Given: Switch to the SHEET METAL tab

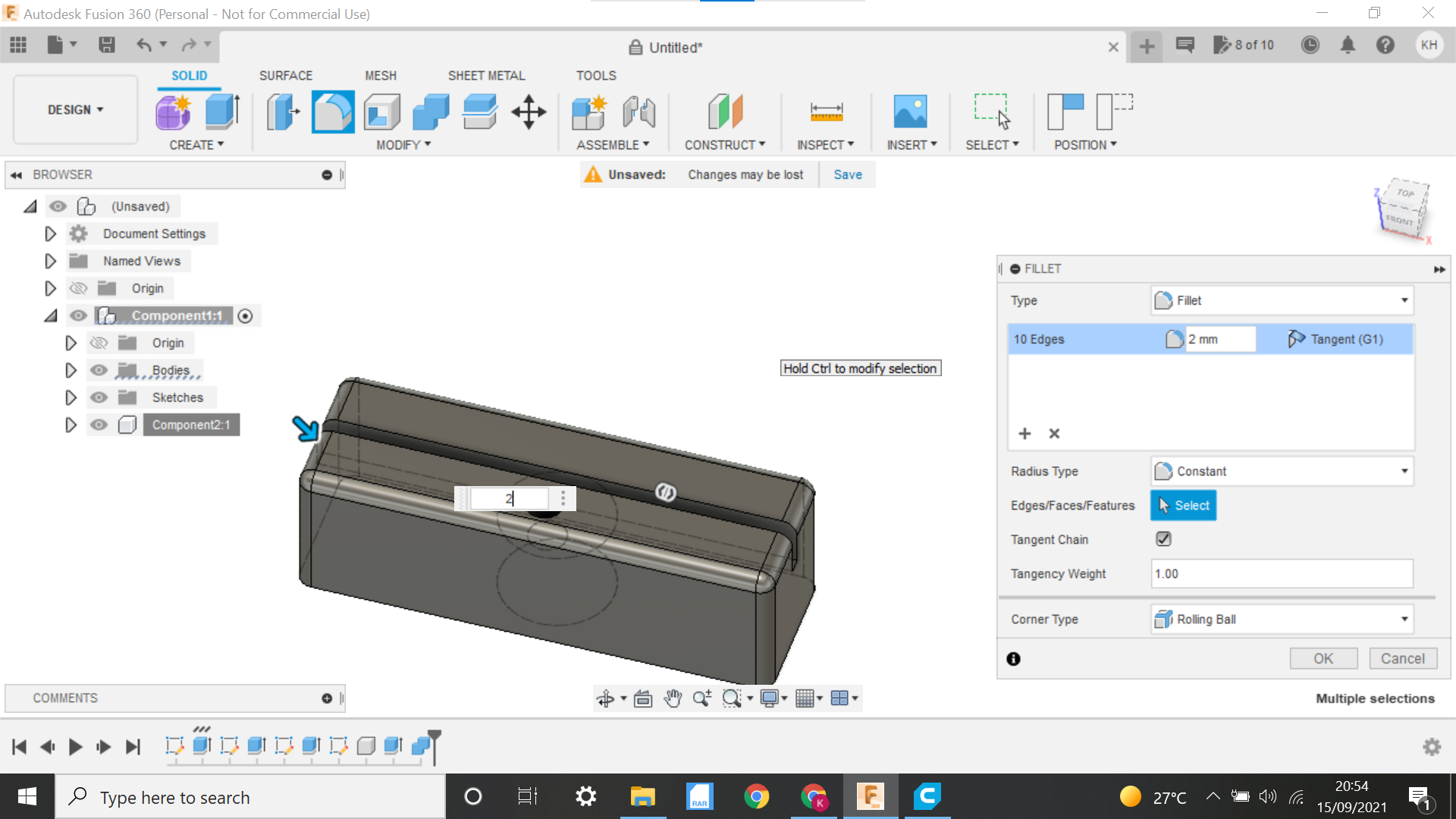Looking at the screenshot, I should coord(486,75).
